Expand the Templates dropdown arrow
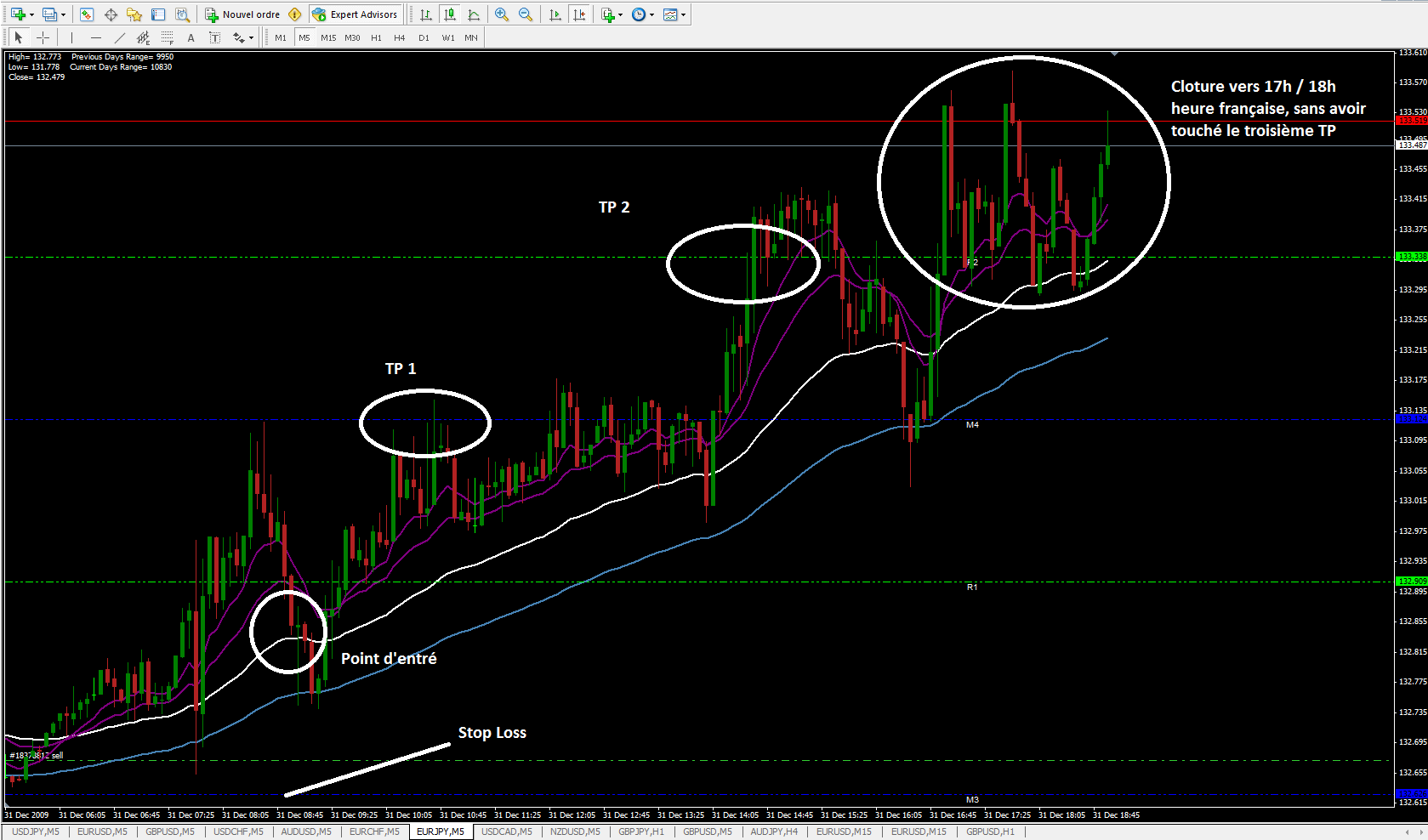The height and width of the screenshot is (840, 1428). click(x=683, y=14)
